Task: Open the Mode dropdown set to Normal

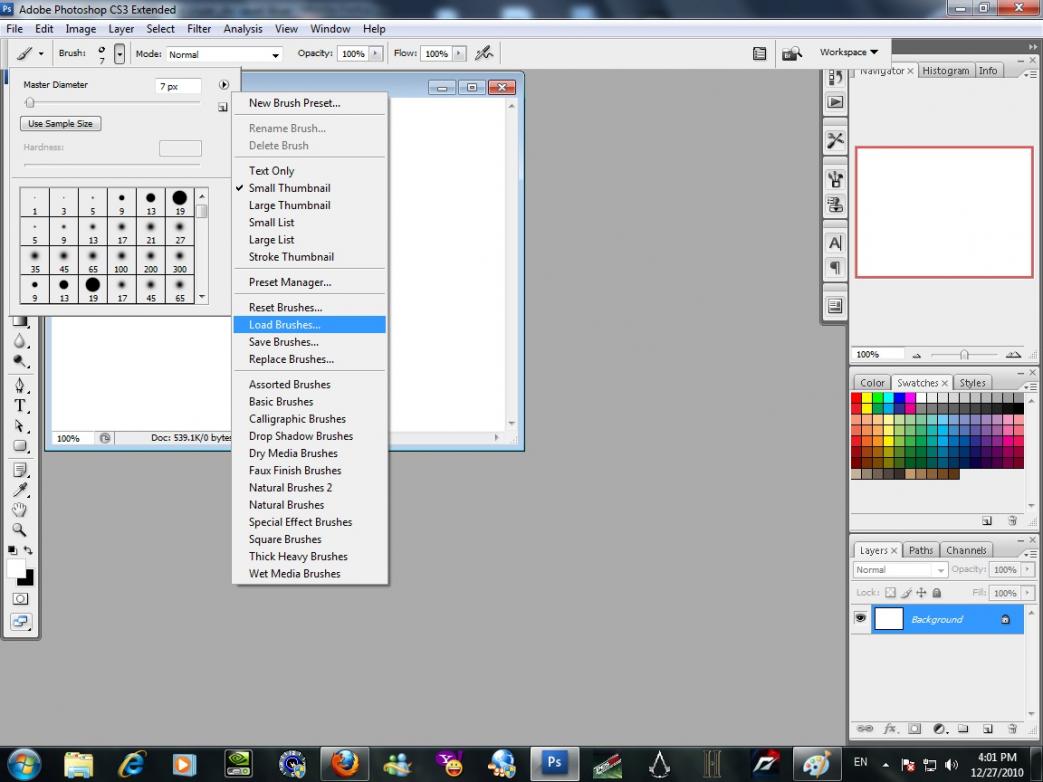Action: click(x=224, y=55)
